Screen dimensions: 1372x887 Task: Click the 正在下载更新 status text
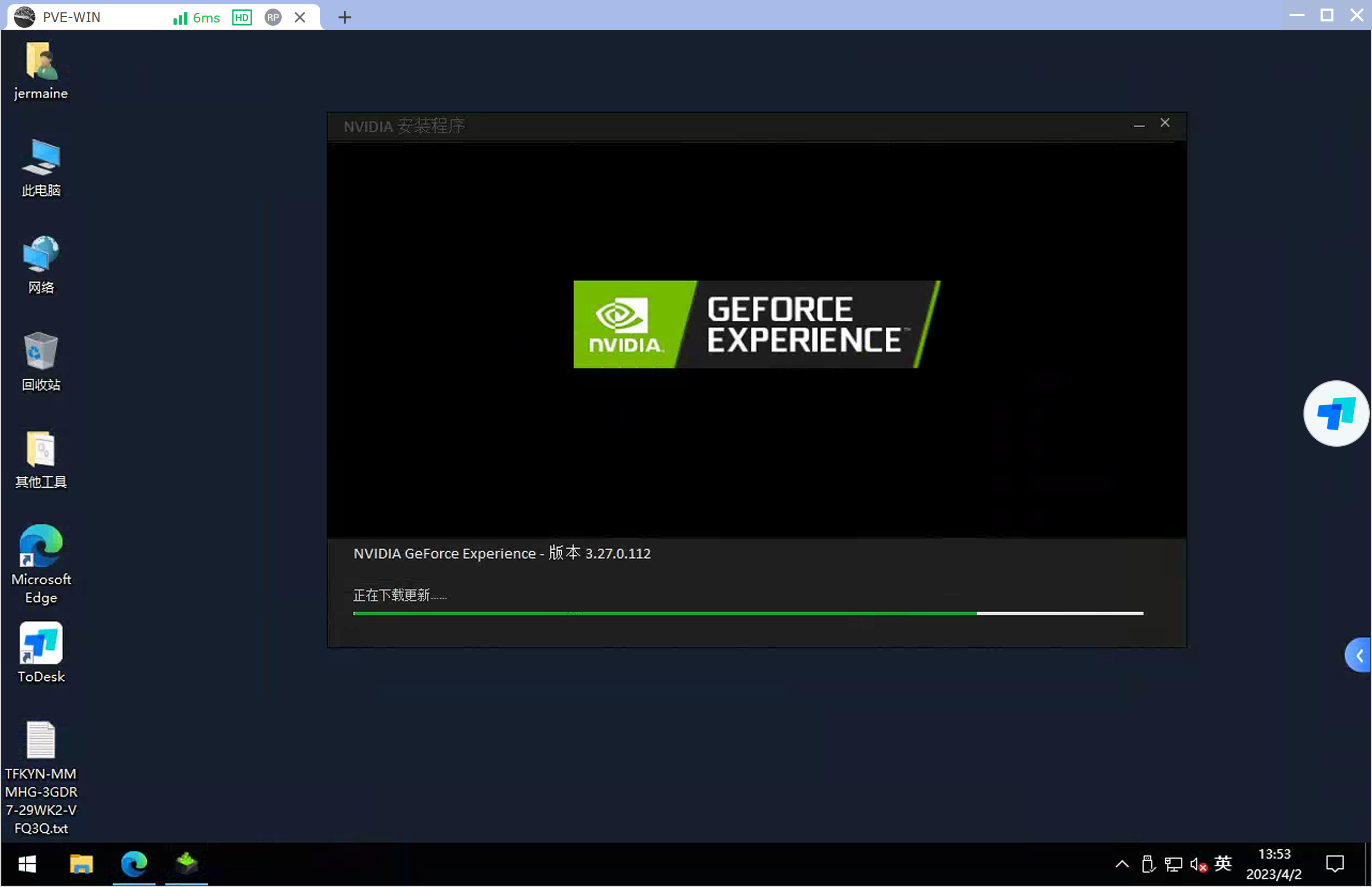399,595
